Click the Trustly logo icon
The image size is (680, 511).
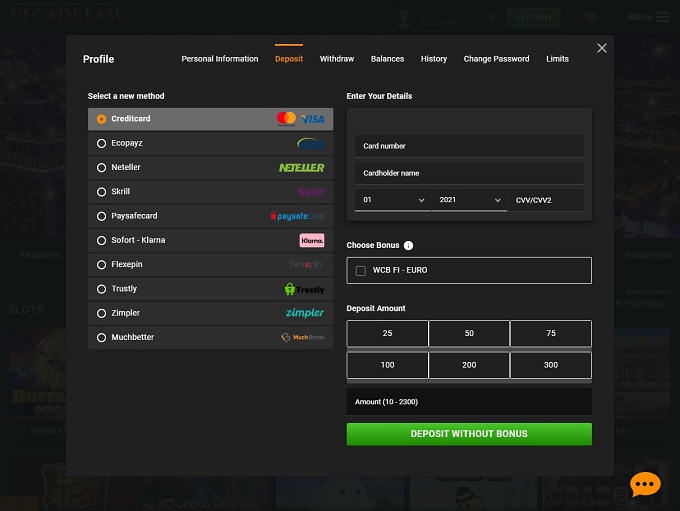(304, 289)
